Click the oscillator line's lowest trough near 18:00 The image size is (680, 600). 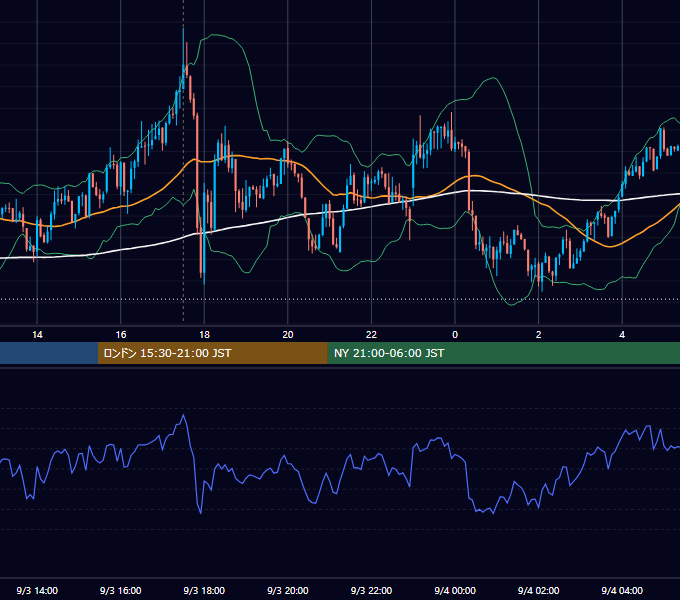coord(201,513)
